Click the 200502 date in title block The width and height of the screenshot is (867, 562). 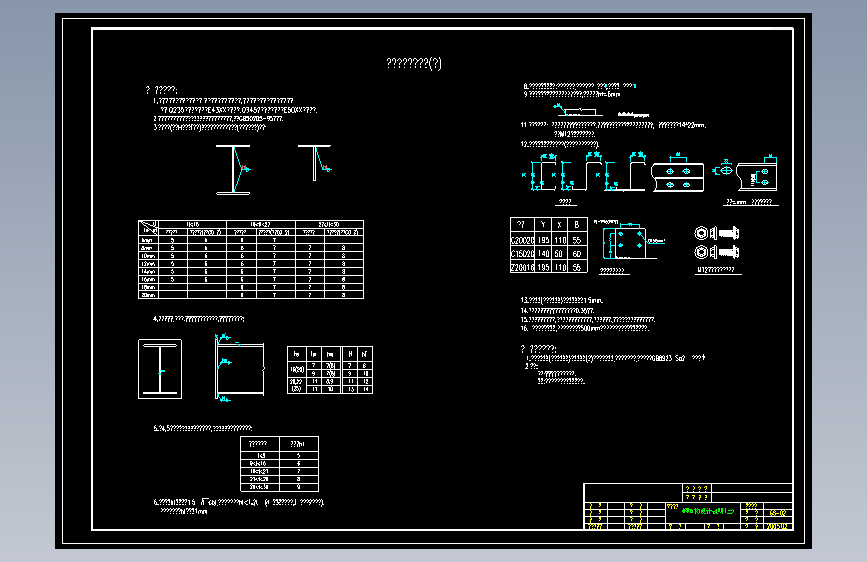tap(777, 526)
